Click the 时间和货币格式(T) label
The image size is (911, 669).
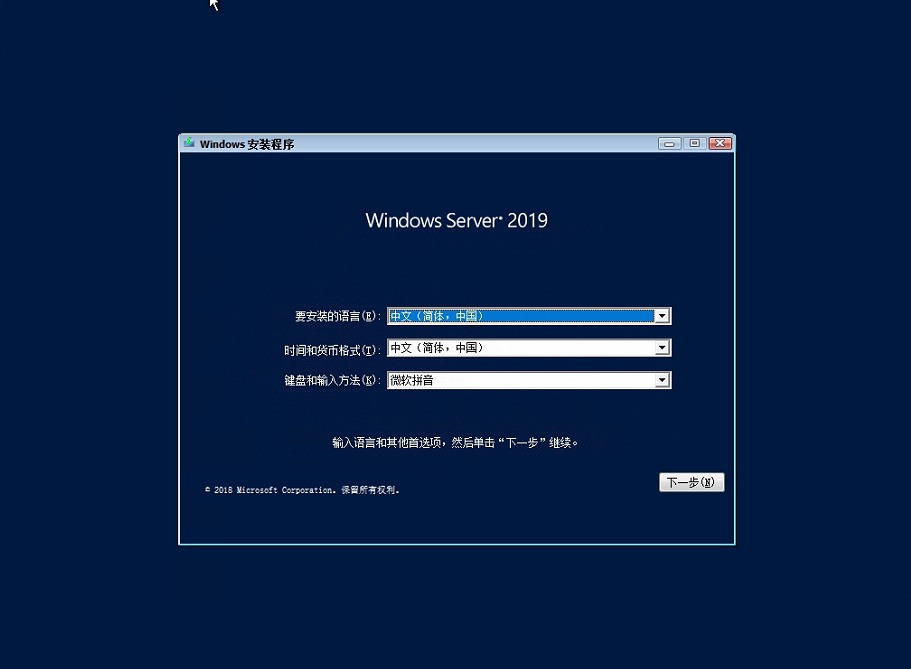pos(332,350)
